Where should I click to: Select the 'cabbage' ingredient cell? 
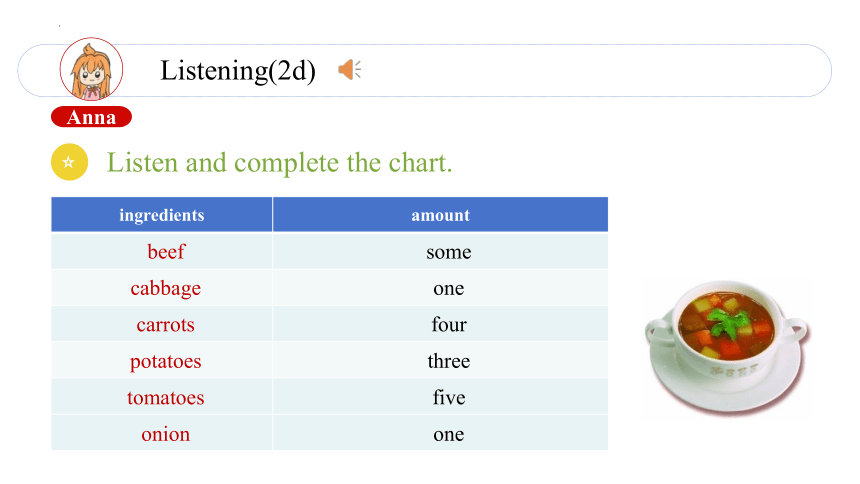[162, 288]
